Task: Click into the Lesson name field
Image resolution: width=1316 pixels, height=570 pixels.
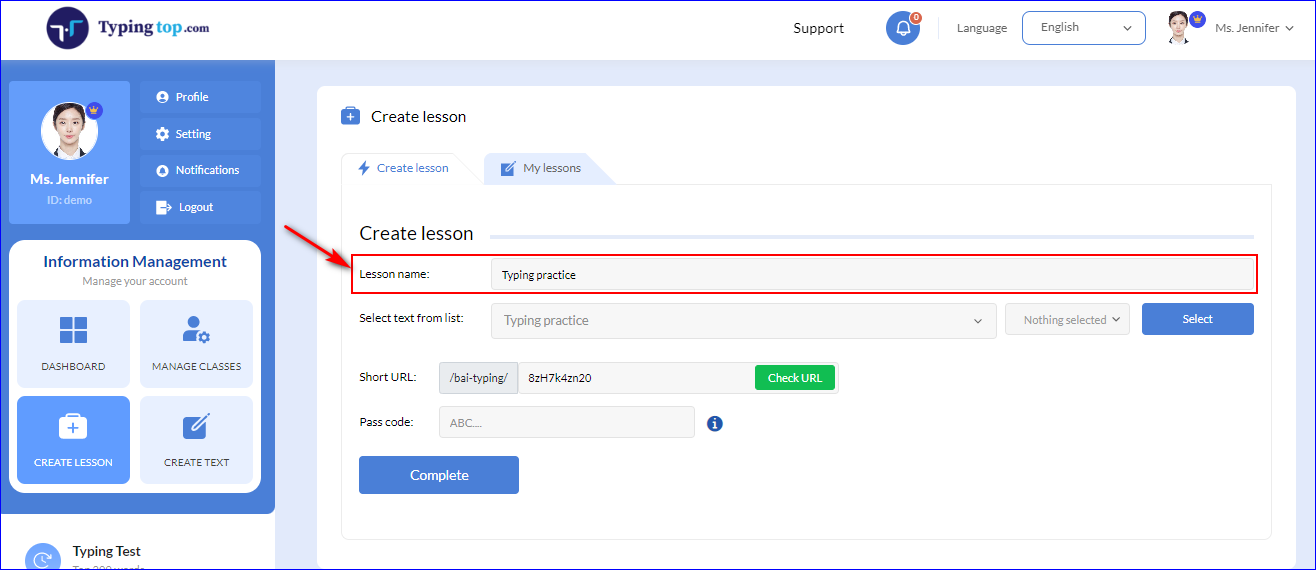Action: (x=872, y=274)
